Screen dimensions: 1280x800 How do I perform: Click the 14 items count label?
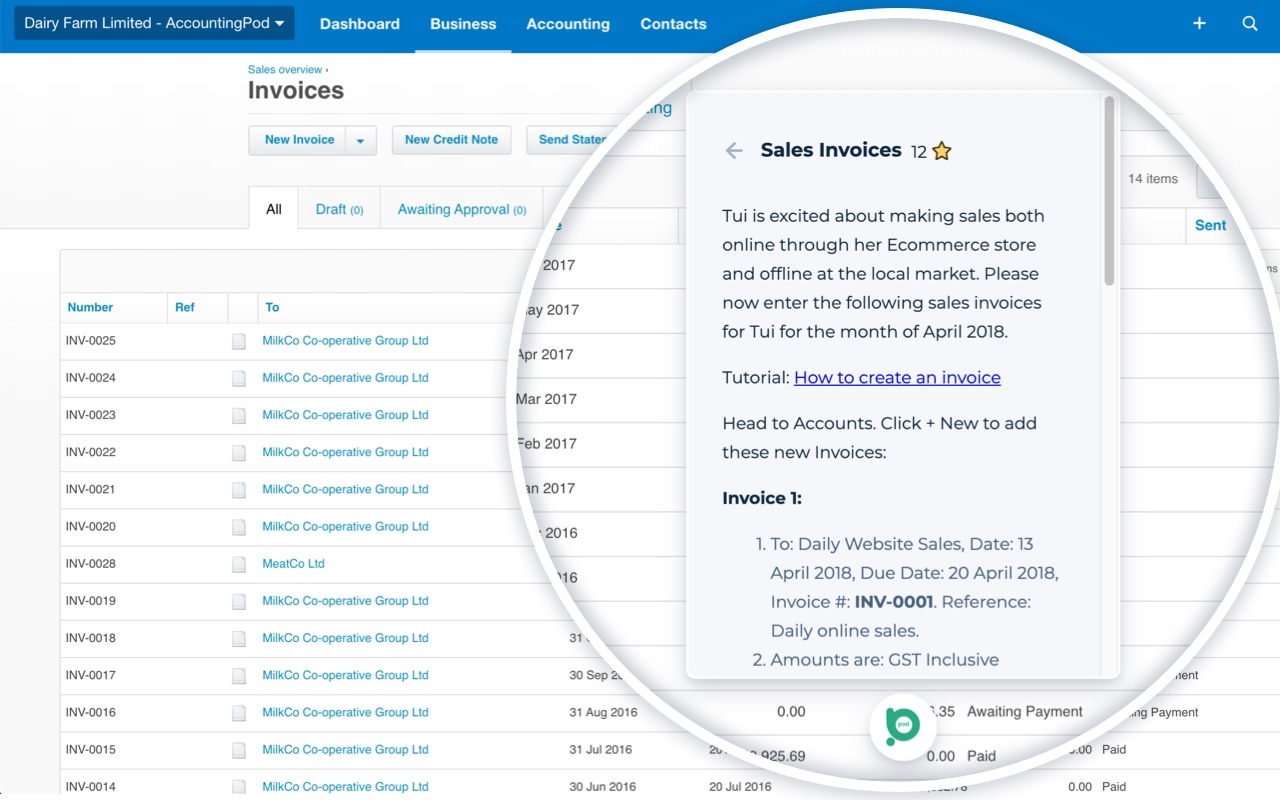point(1153,179)
